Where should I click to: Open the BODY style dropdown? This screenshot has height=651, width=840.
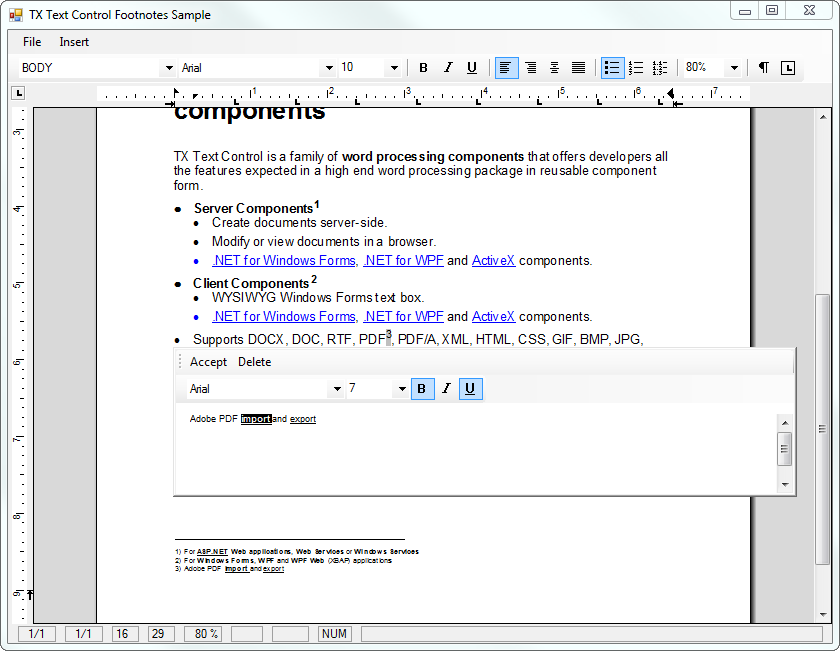[x=169, y=68]
